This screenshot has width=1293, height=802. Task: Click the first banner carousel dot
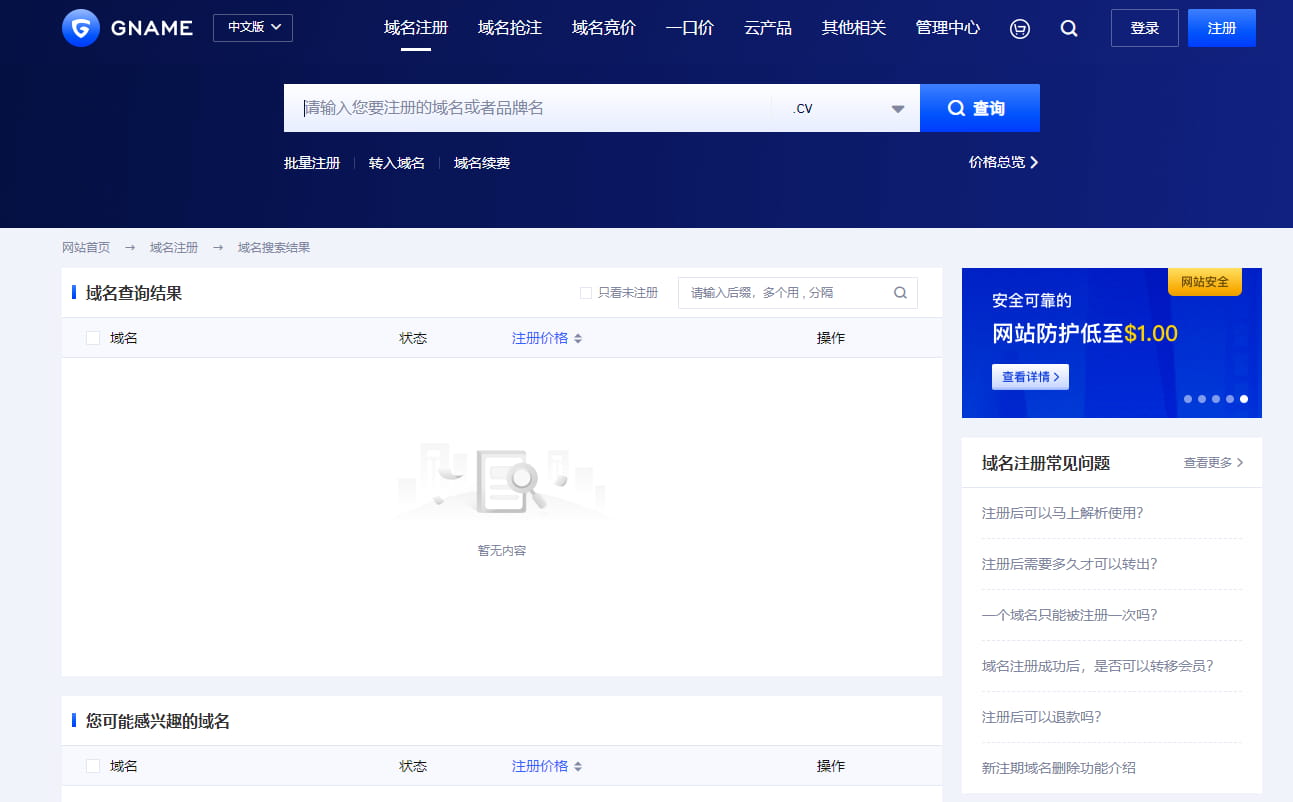pos(1188,399)
